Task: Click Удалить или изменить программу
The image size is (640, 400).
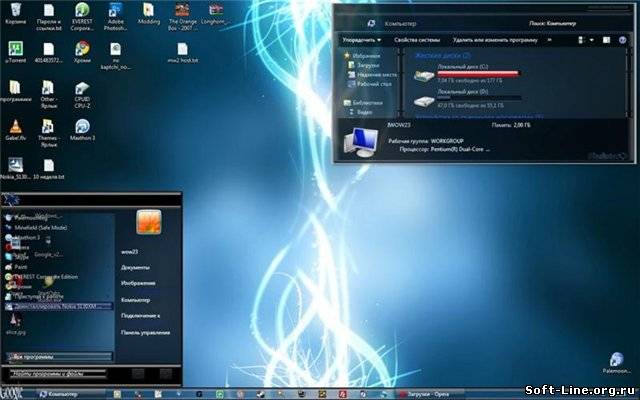Action: pos(494,40)
